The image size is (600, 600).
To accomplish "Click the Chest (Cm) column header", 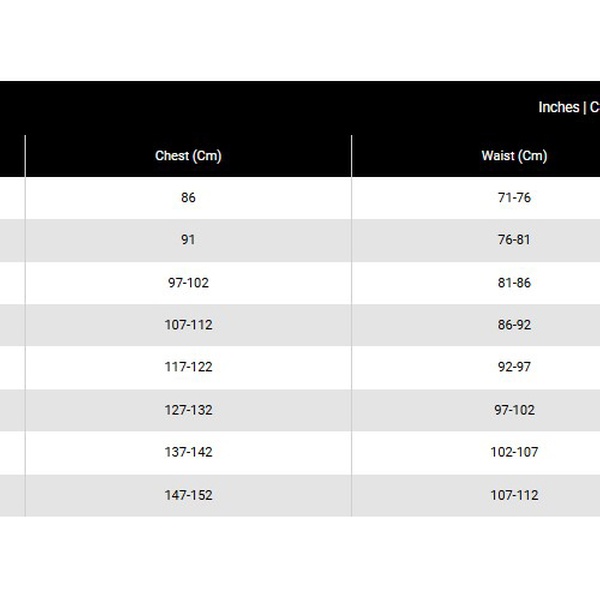I will 188,156.
